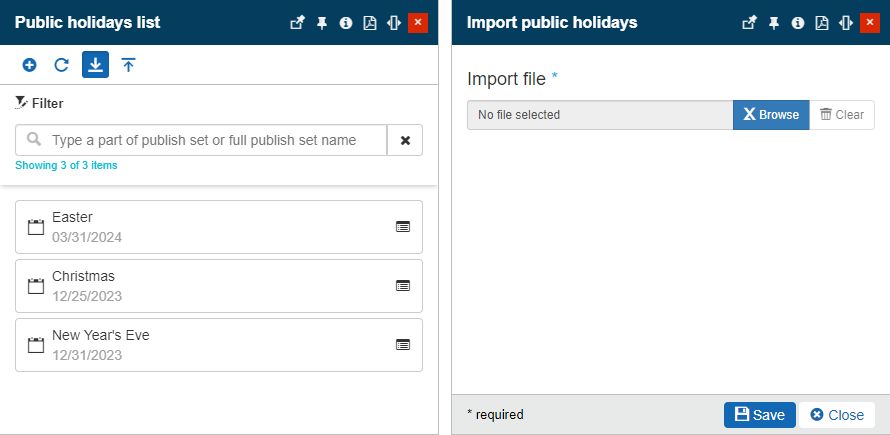Click the New Year's Eve date 12/31/2023

(87, 355)
